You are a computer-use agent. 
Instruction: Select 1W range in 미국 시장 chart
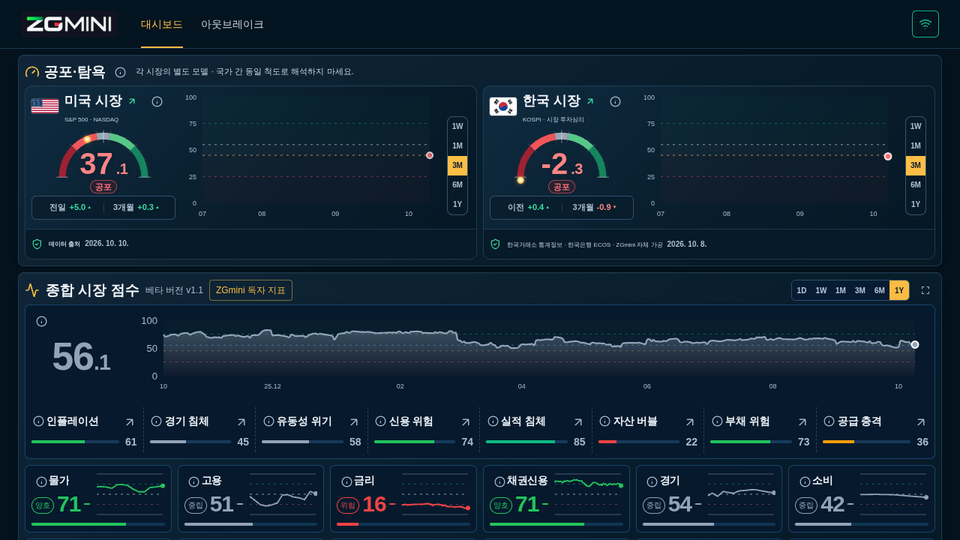[x=457, y=126]
